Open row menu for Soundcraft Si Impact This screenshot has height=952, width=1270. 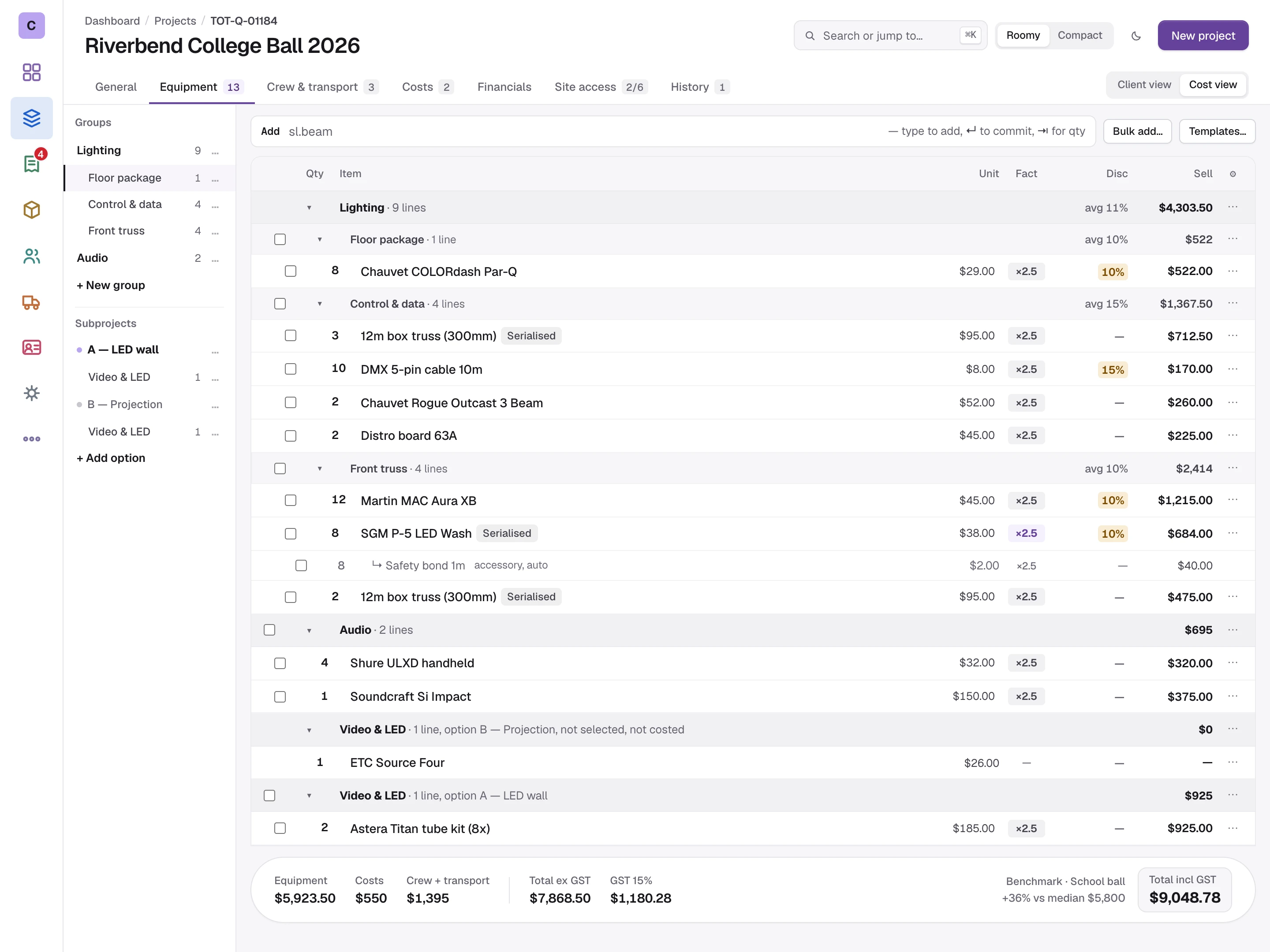[x=1233, y=696]
